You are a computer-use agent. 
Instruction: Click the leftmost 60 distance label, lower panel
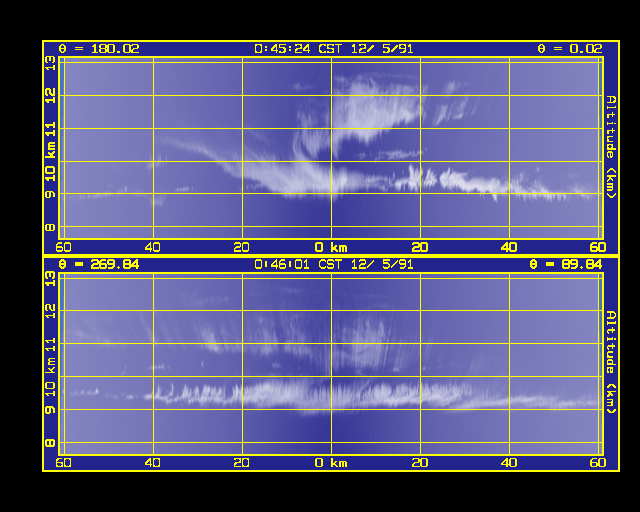tap(63, 463)
